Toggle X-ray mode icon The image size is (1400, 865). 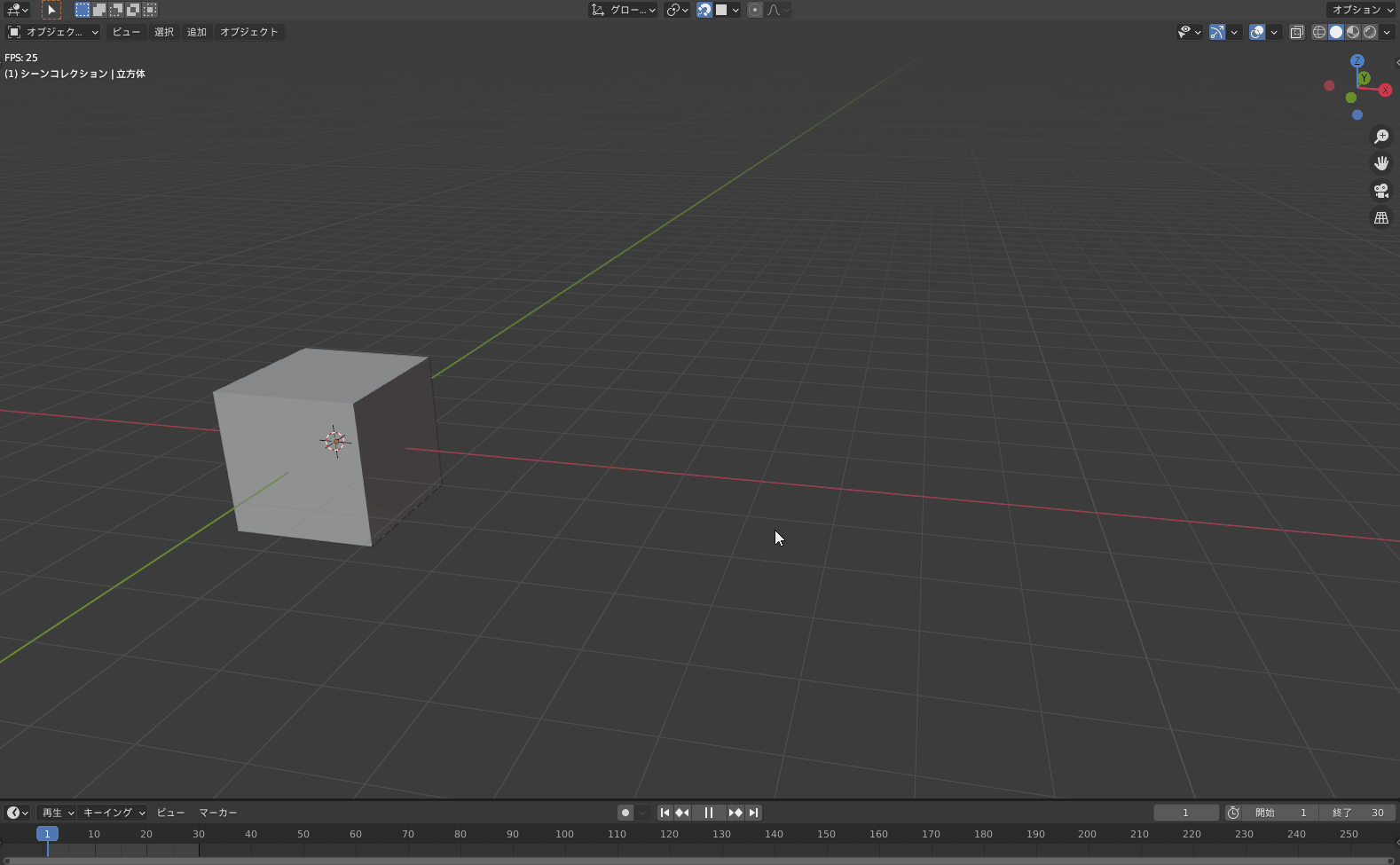pos(1297,32)
